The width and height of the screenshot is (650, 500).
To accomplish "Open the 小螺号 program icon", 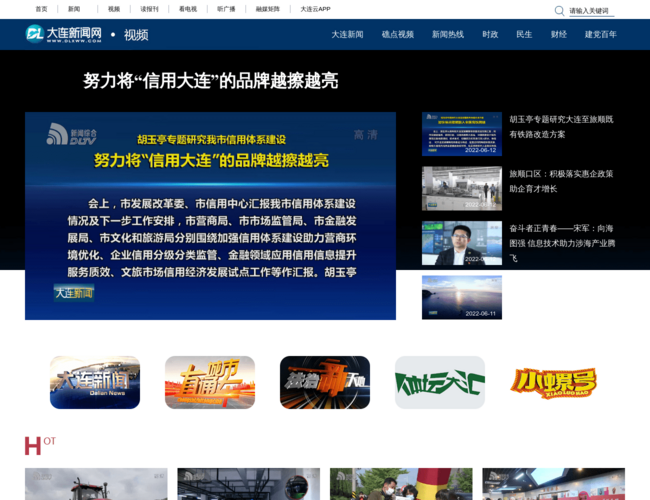I will [x=555, y=382].
